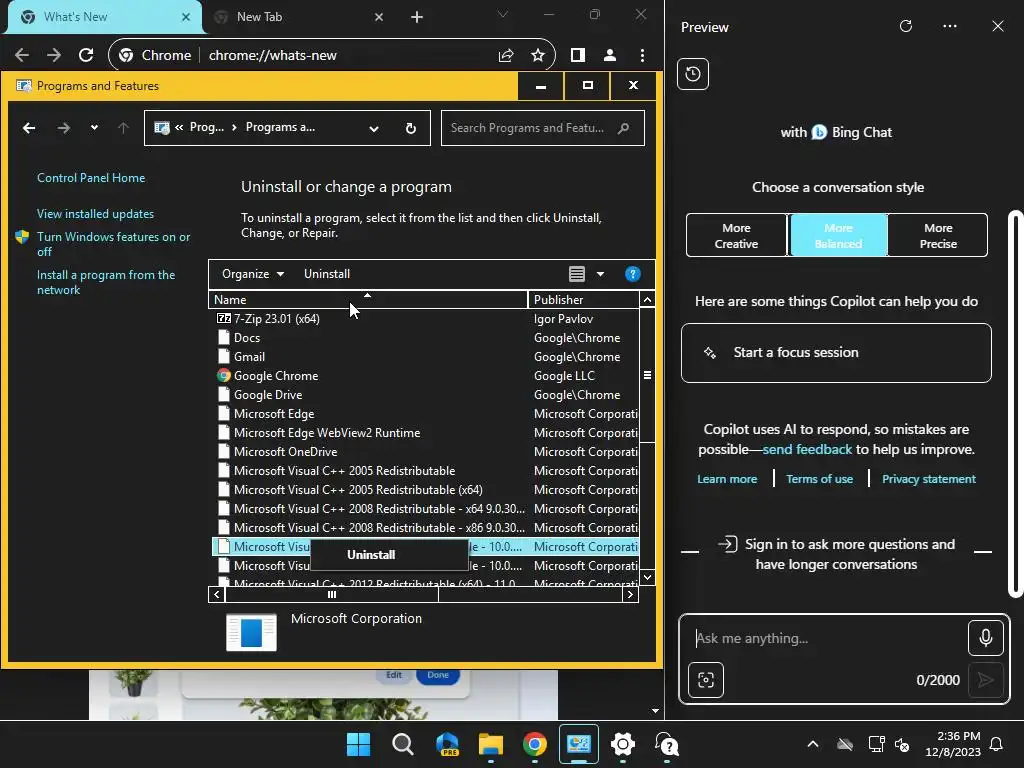Image resolution: width=1024 pixels, height=768 pixels.
Task: Click horizontal scroll right arrow of program list
Action: point(630,594)
